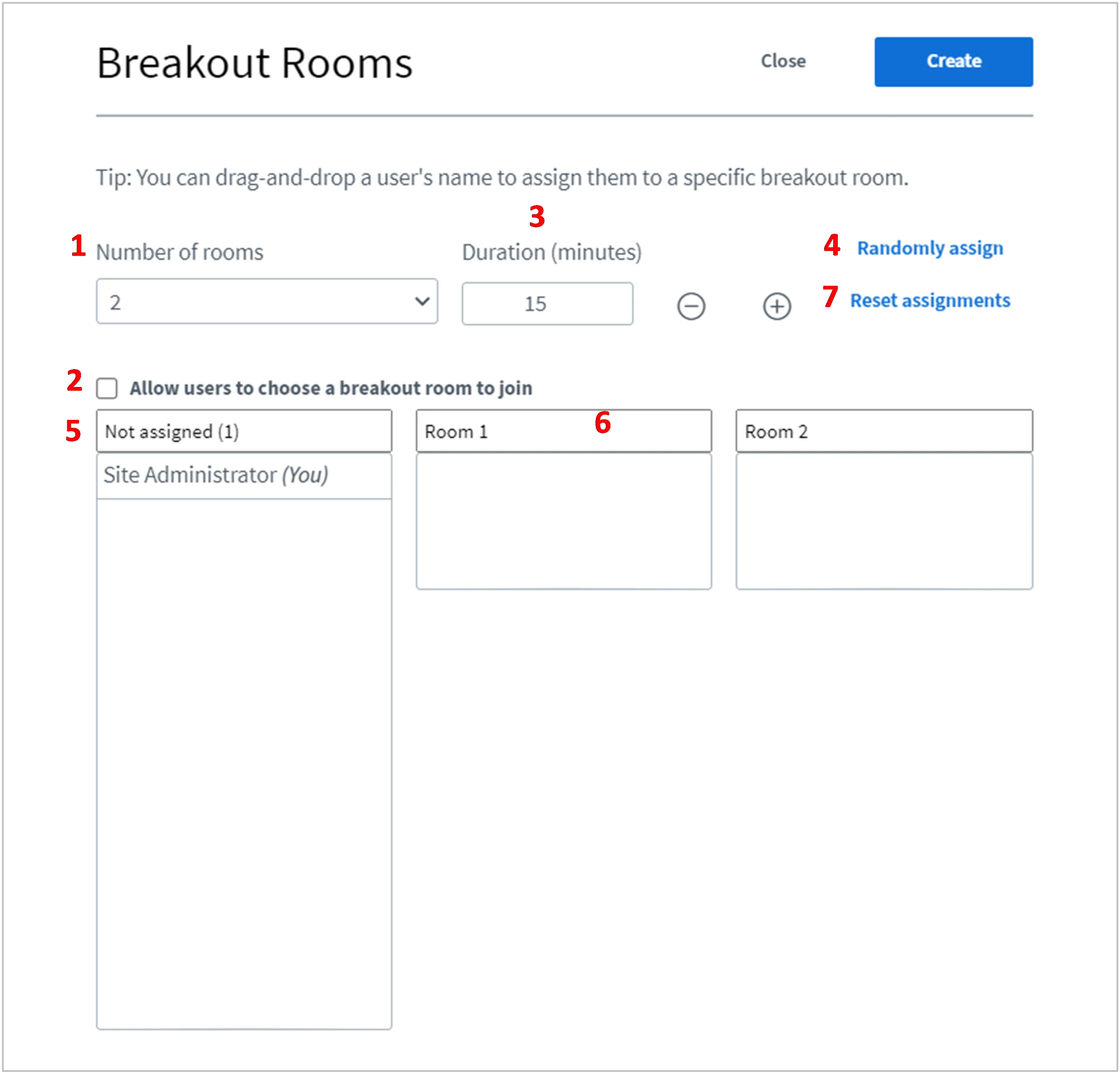Image resolution: width=1120 pixels, height=1075 pixels.
Task: Open the Number of rooms dropdown
Action: tap(267, 301)
